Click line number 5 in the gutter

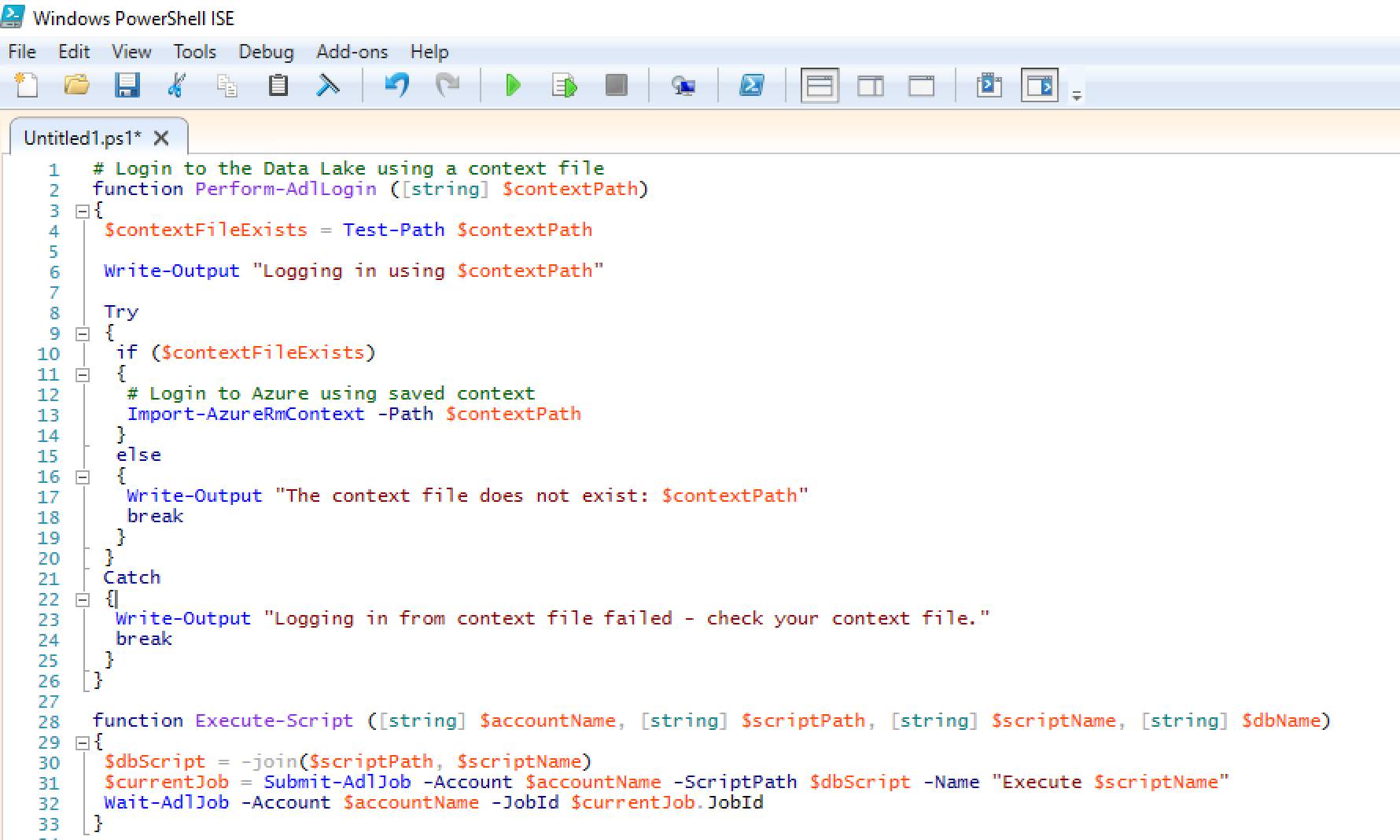pyautogui.click(x=53, y=252)
